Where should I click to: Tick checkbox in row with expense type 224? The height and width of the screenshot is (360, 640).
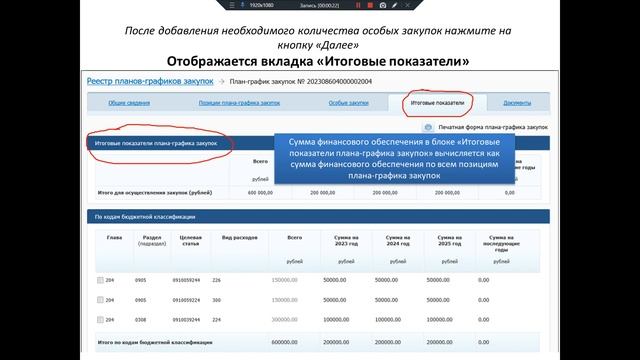(x=100, y=320)
